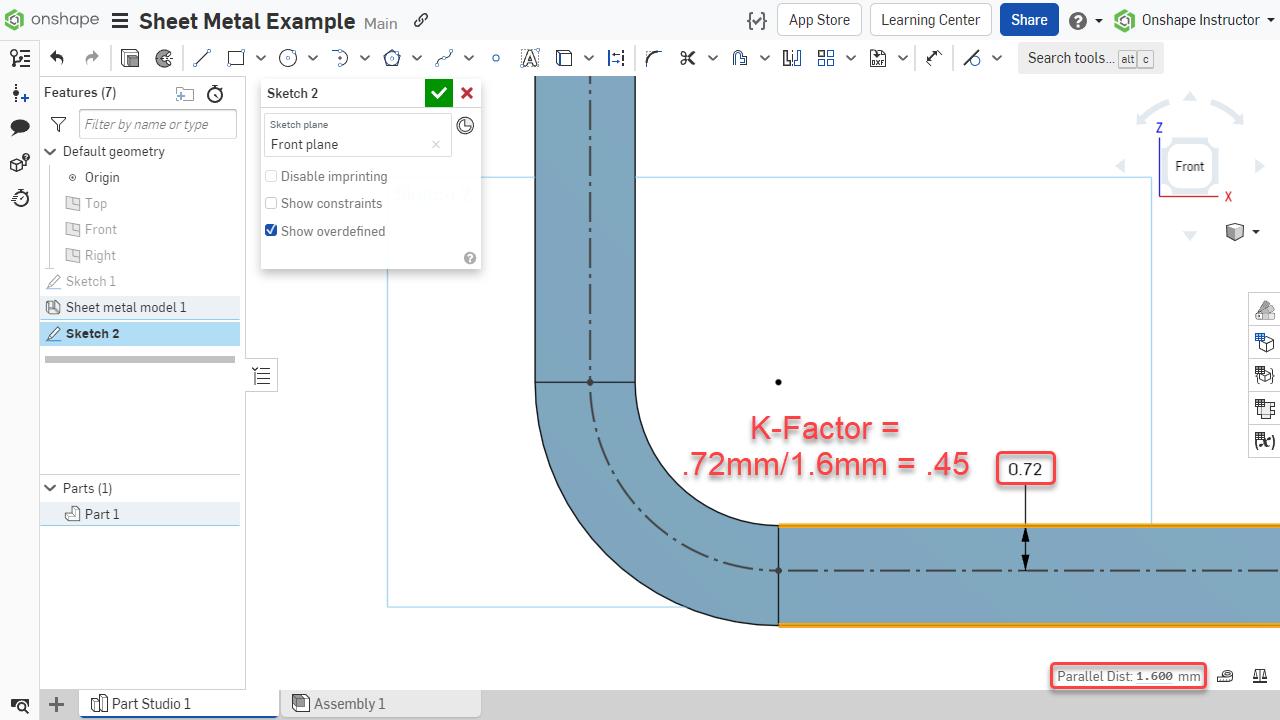Screen dimensions: 1280x720
Task: Select the Line sketch tool
Action: [202, 58]
